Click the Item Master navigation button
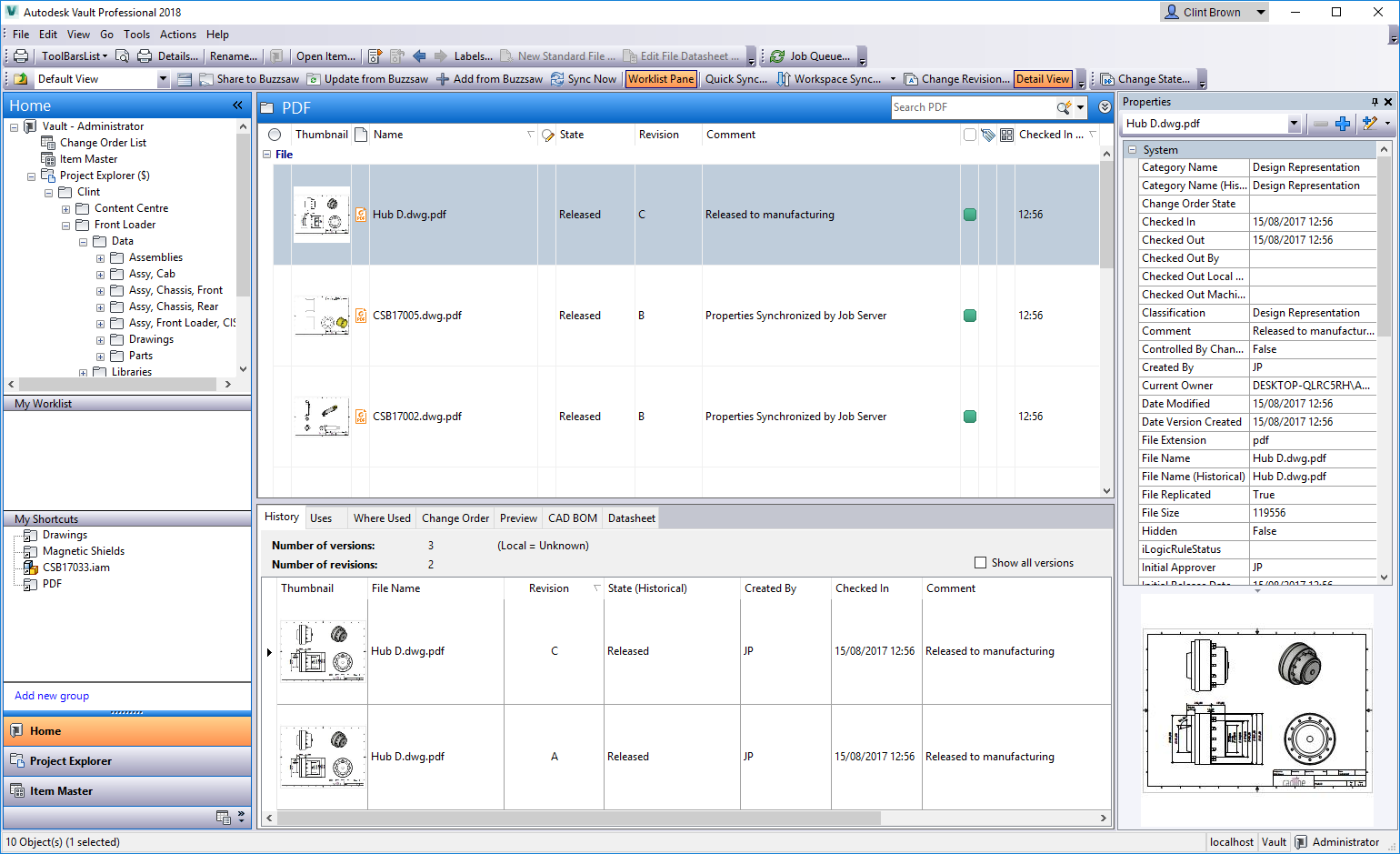 (x=127, y=791)
